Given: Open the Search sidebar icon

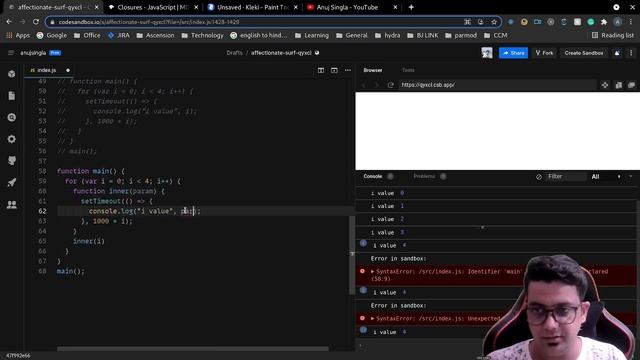Looking at the screenshot, I should [x=11, y=118].
